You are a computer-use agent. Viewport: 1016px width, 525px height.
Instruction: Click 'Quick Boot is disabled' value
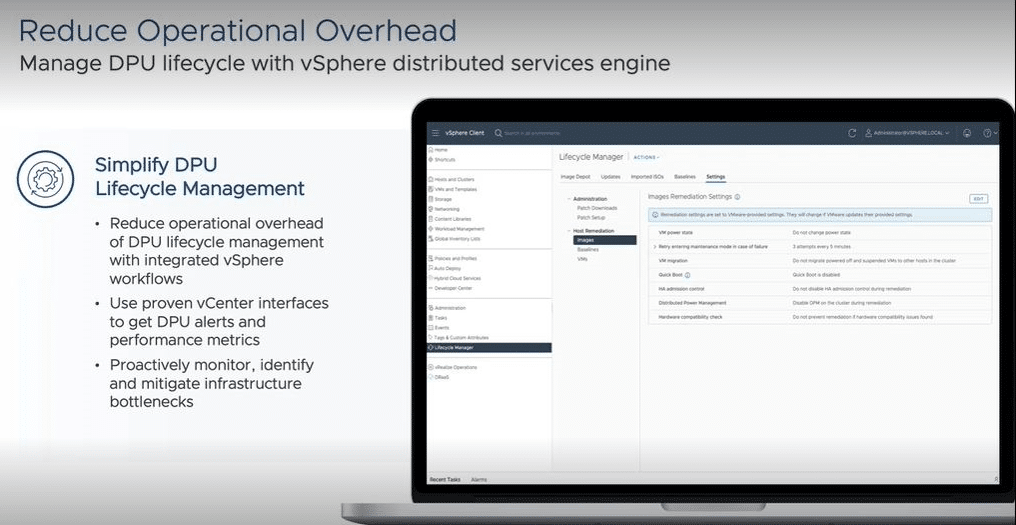[816, 275]
